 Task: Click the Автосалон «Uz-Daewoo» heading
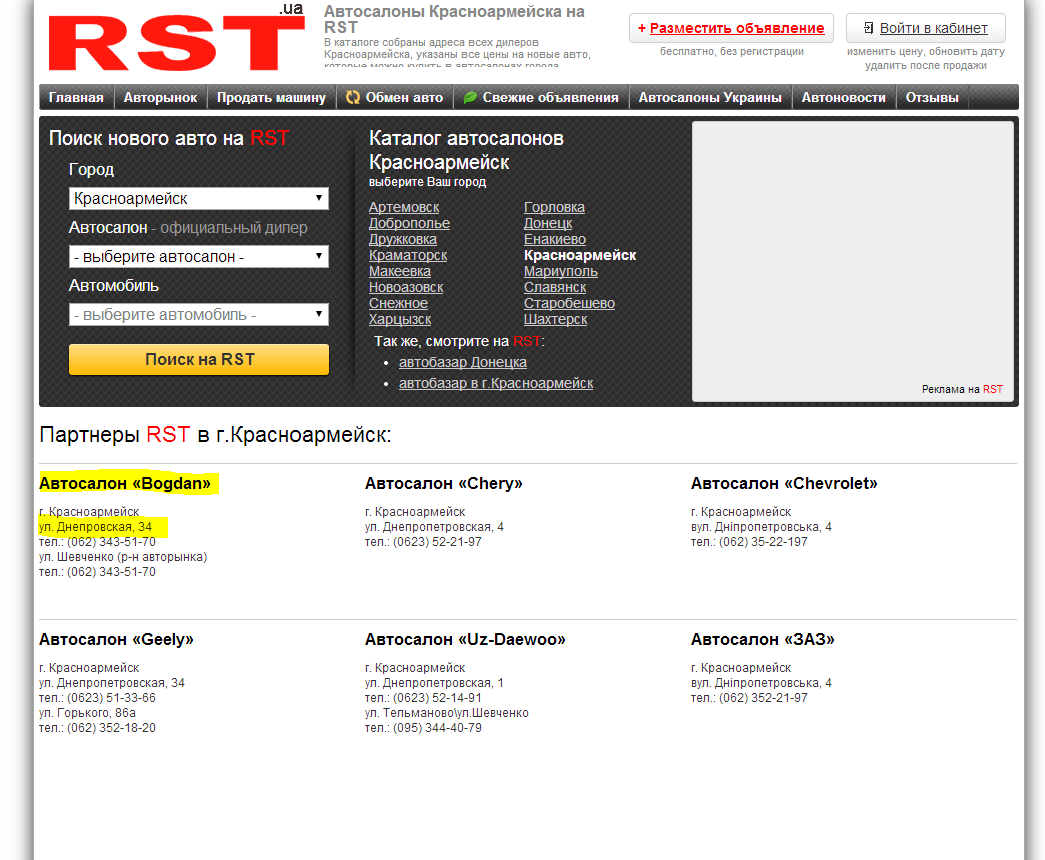pyautogui.click(x=465, y=639)
